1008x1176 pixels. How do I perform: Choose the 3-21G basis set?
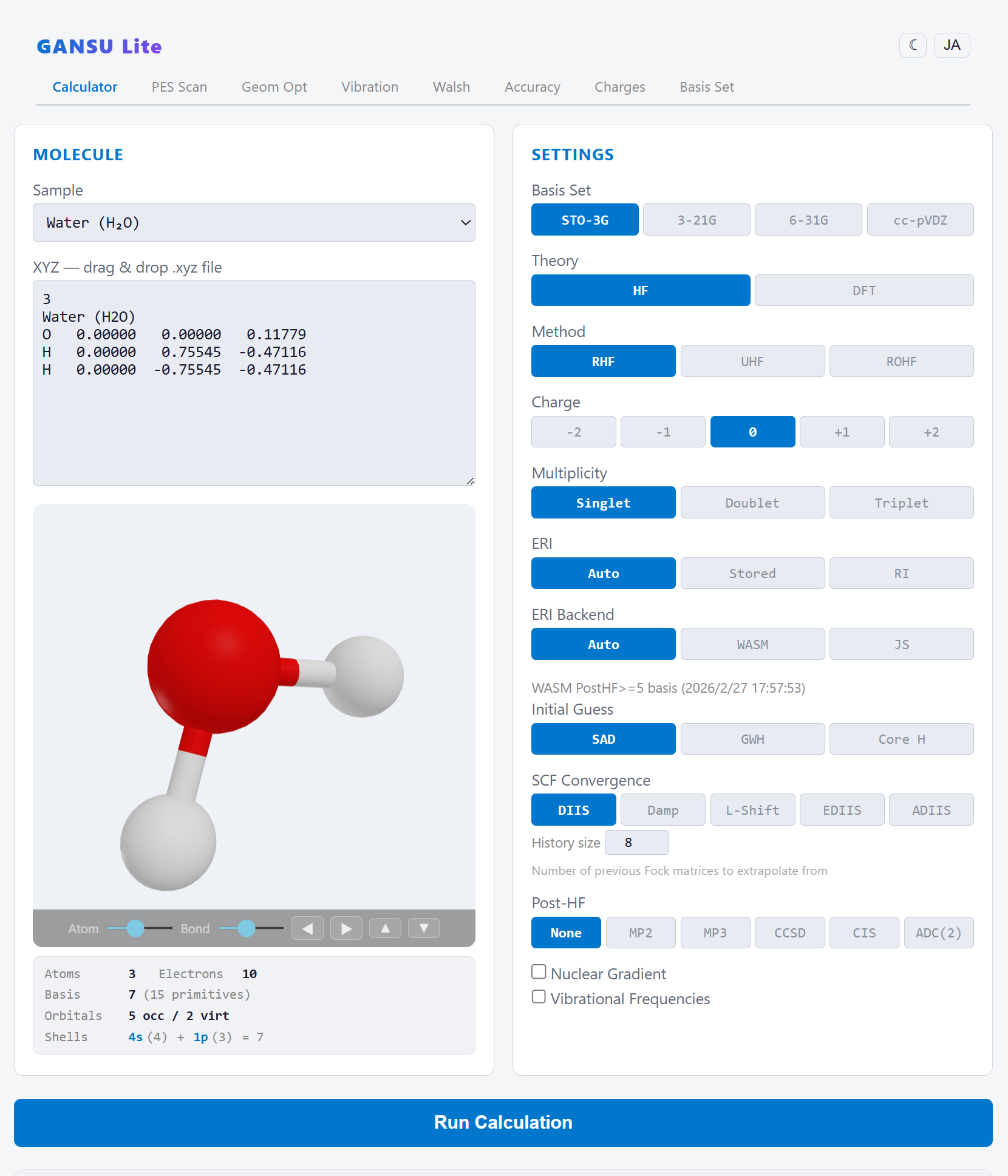pos(696,220)
